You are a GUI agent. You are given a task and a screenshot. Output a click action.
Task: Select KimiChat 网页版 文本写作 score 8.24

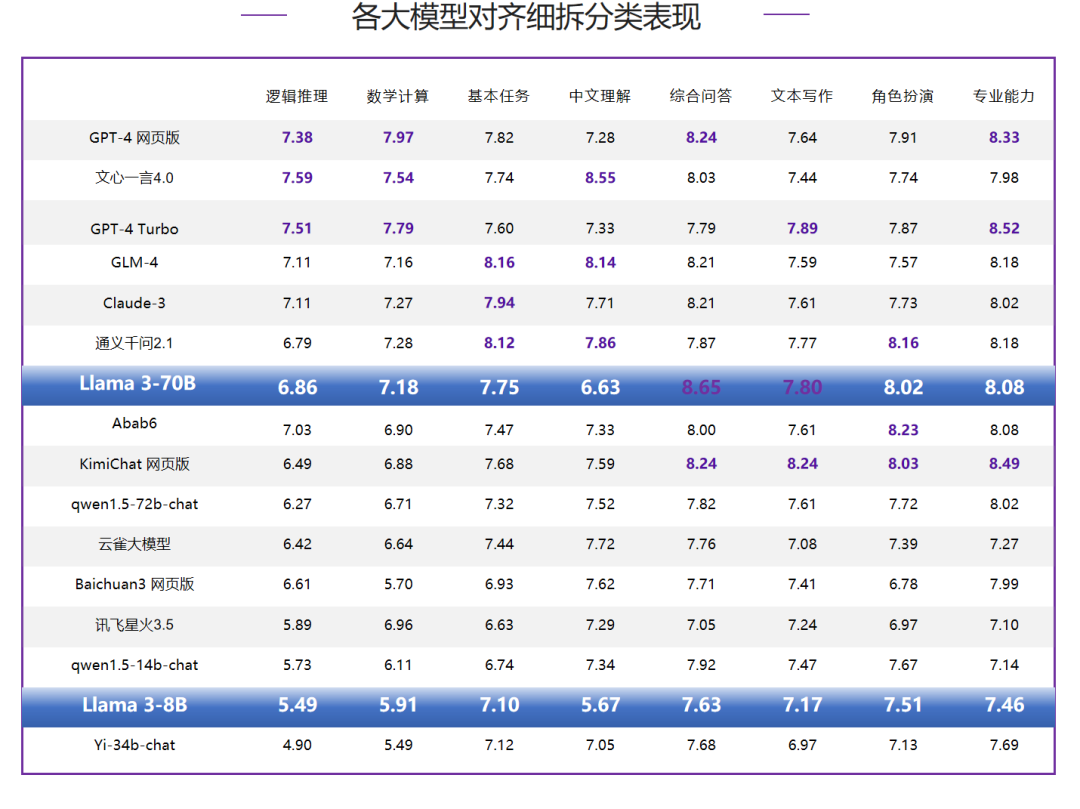coord(802,464)
